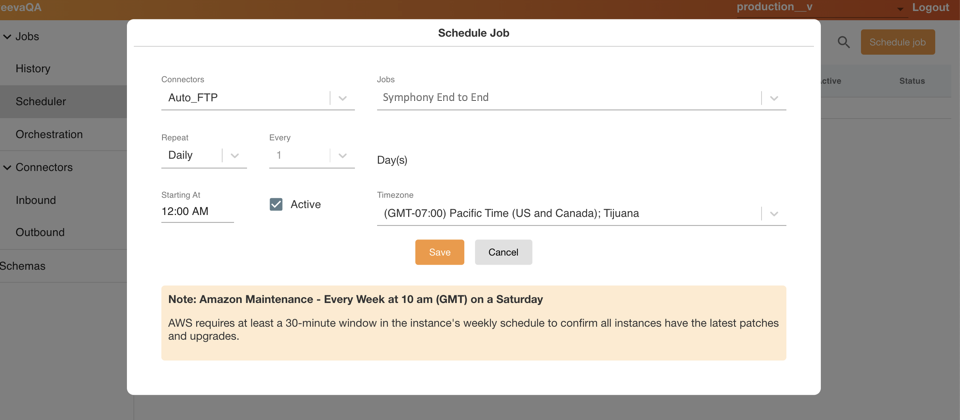960x420 pixels.
Task: Expand the Timezone dropdown
Action: click(x=774, y=213)
